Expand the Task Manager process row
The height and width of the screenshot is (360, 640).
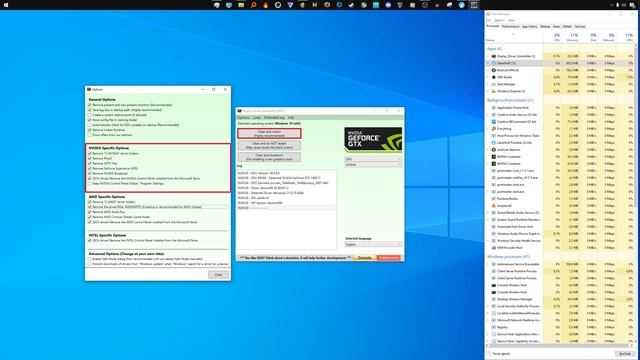(488, 84)
